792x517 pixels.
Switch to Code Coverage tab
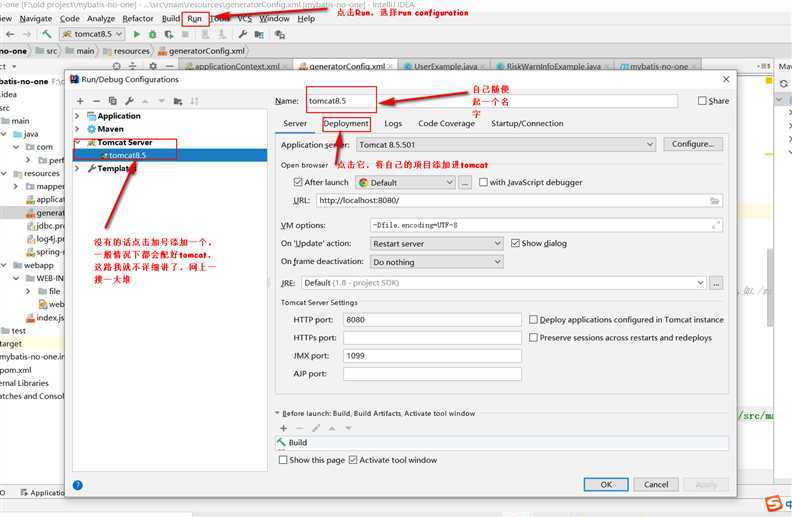coord(447,123)
